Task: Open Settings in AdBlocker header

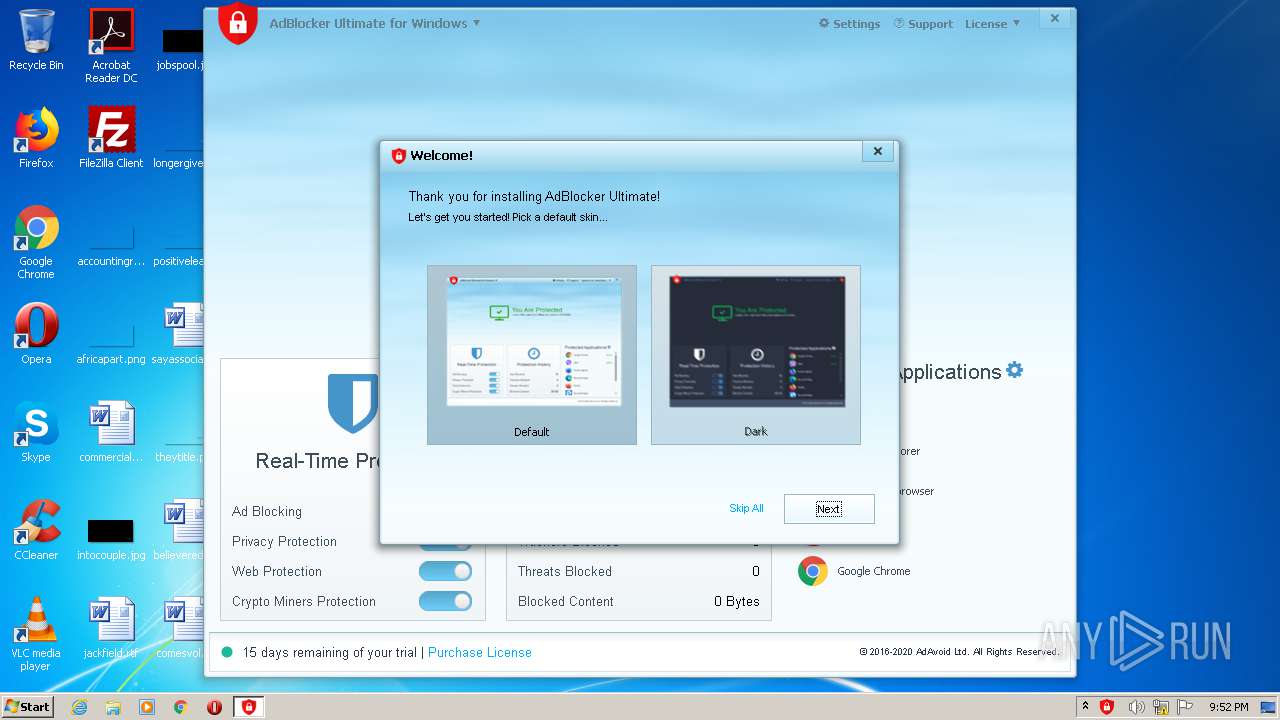Action: [x=849, y=23]
